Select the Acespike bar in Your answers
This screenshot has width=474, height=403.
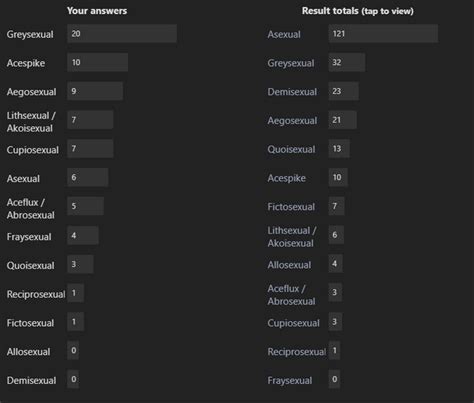tap(97, 62)
